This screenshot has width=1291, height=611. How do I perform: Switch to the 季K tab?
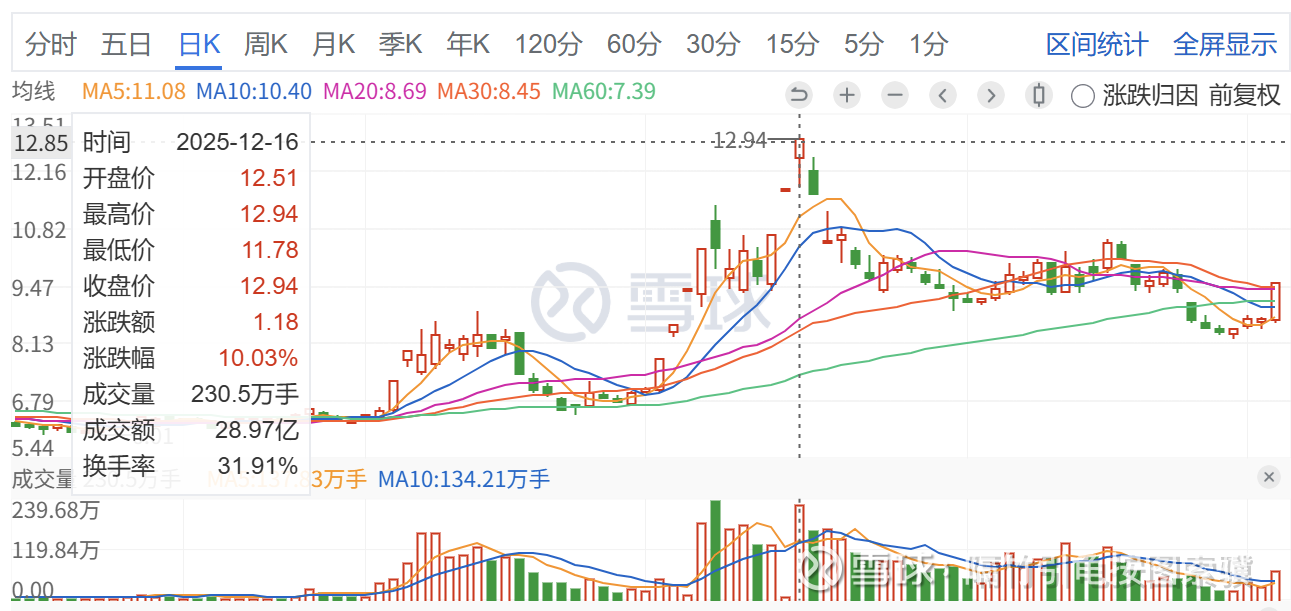[x=401, y=44]
